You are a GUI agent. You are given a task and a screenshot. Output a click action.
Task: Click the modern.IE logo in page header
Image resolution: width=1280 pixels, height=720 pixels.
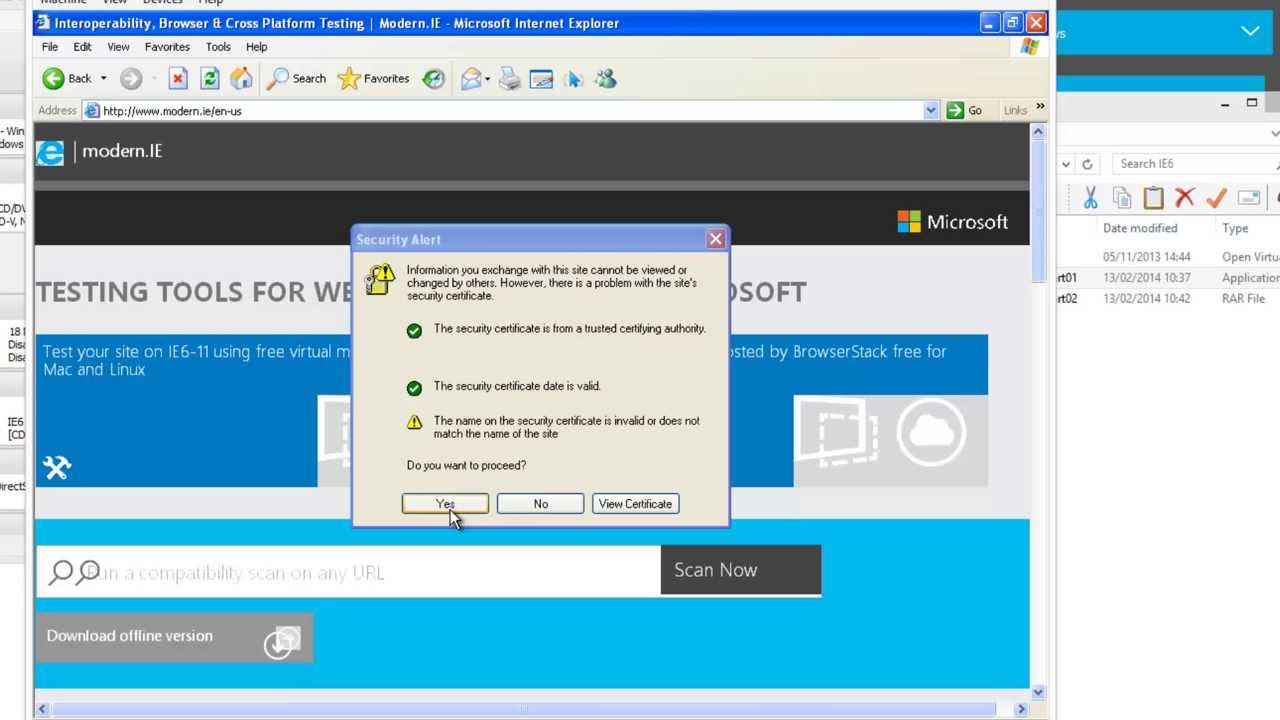(99, 151)
